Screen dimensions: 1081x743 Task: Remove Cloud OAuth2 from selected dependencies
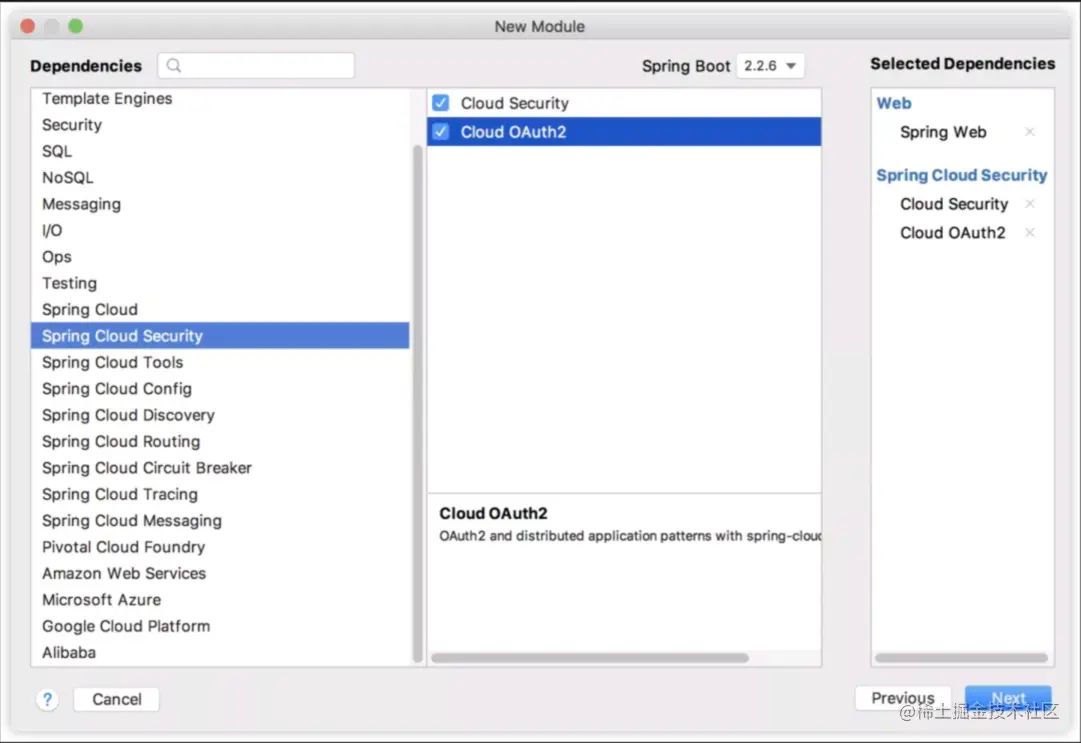click(1029, 232)
